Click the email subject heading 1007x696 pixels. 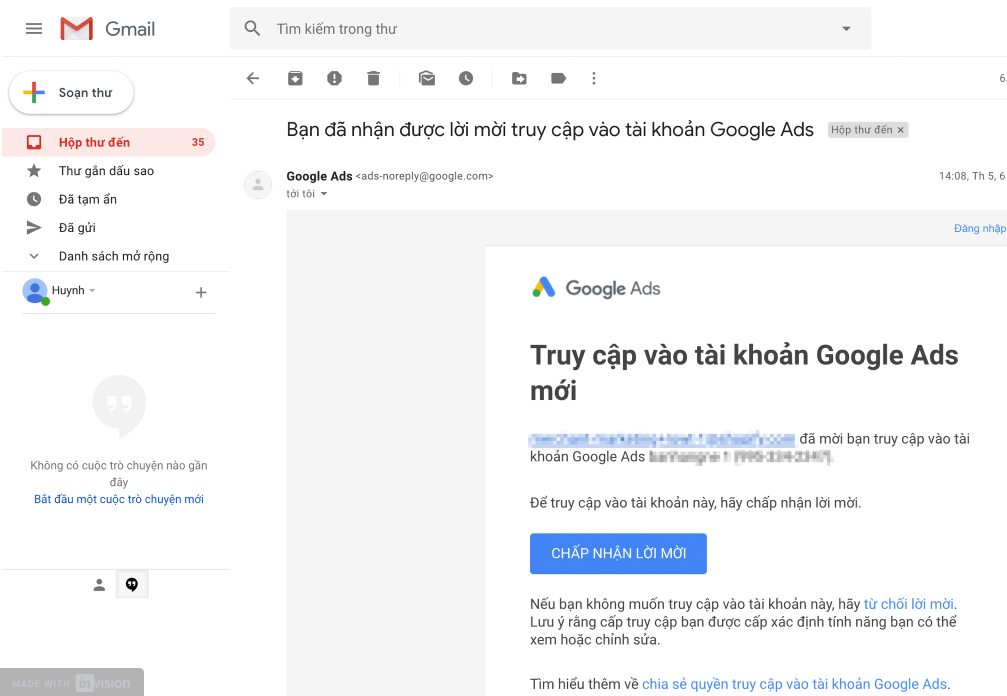click(550, 129)
